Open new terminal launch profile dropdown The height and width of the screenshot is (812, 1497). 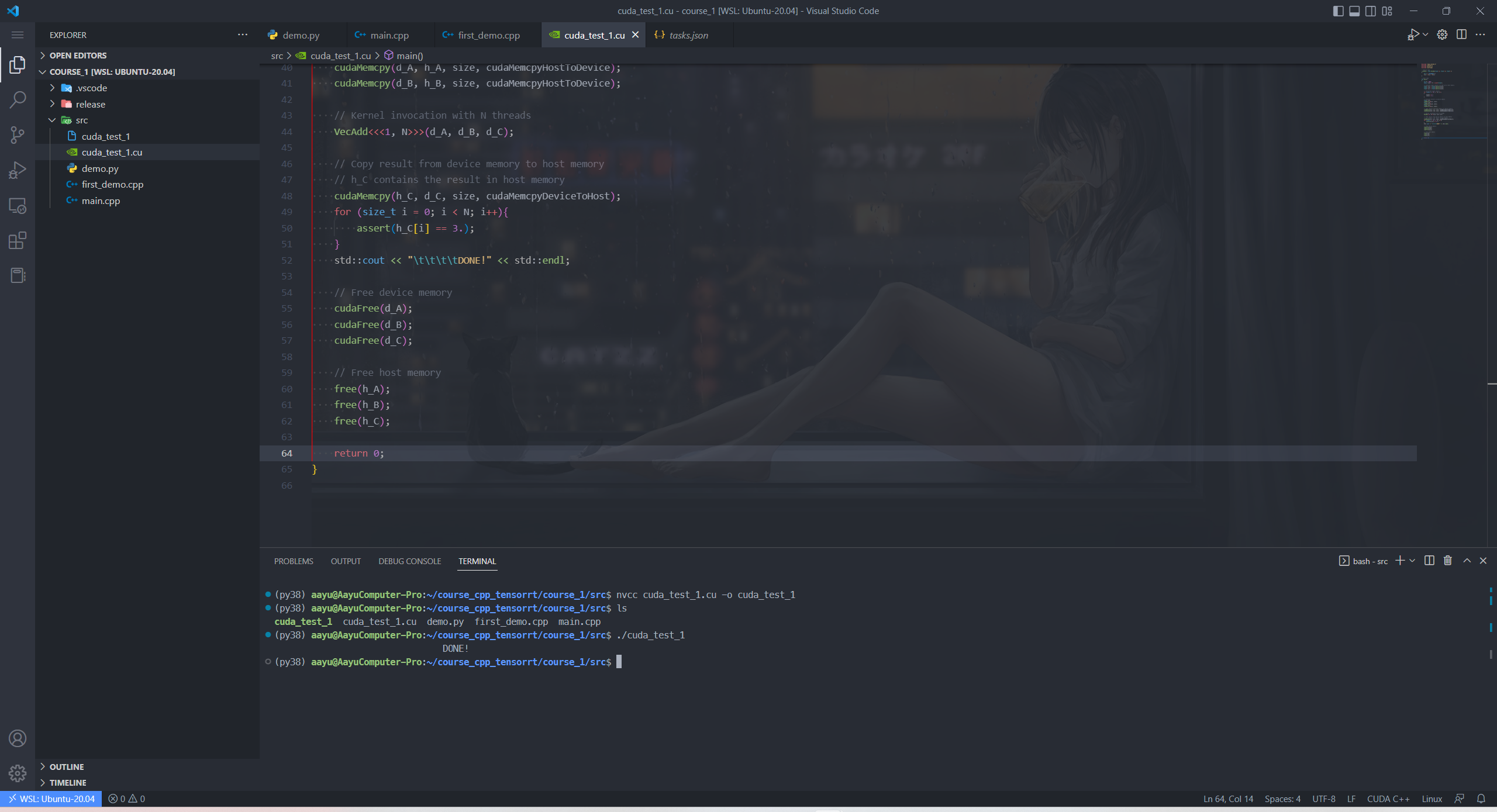pyautogui.click(x=1412, y=561)
